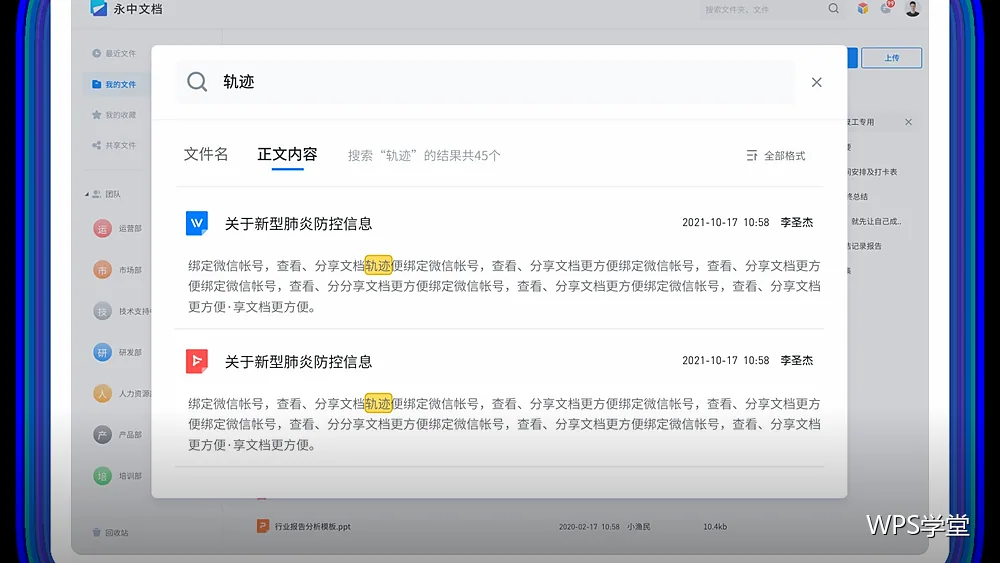Open the 运营部 team
Viewport: 1000px width, 563px height.
click(x=118, y=228)
